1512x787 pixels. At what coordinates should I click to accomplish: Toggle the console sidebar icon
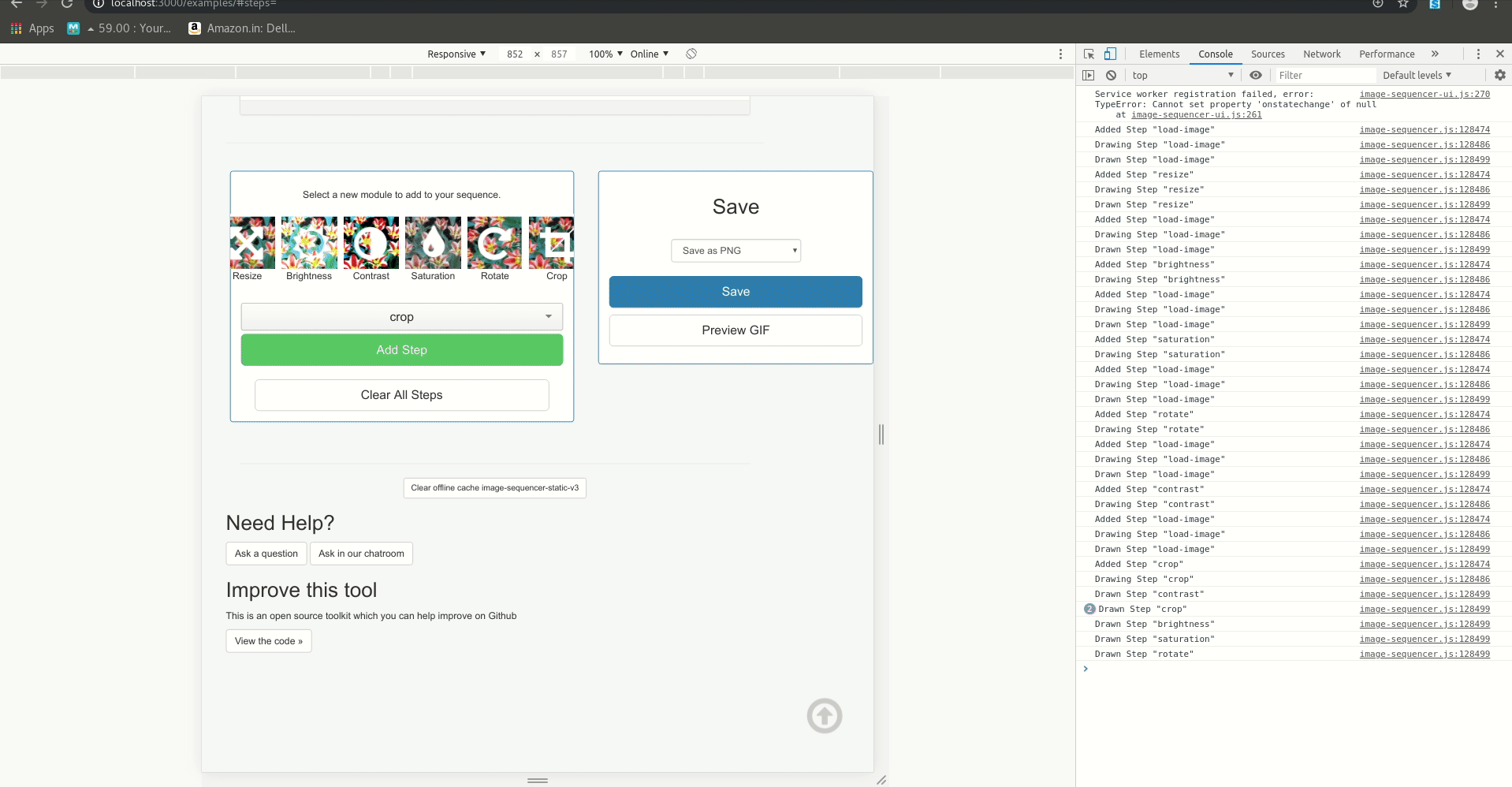point(1089,76)
